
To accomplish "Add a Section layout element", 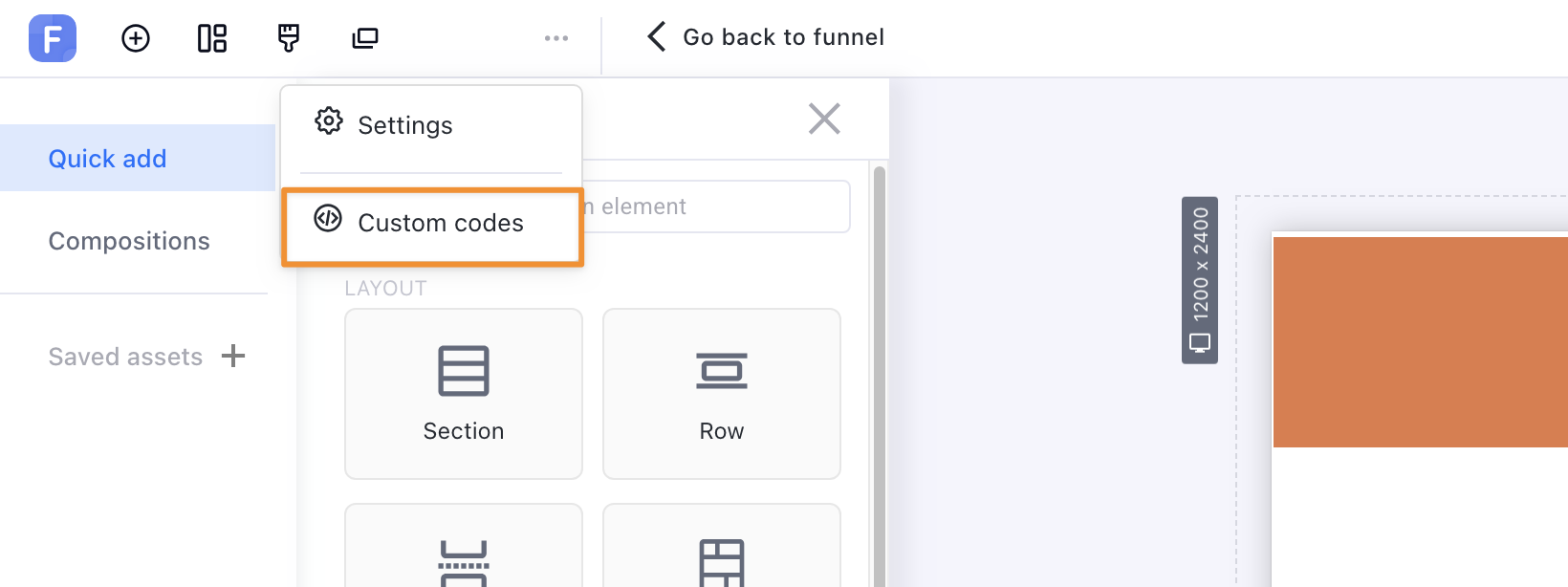I will 464,393.
